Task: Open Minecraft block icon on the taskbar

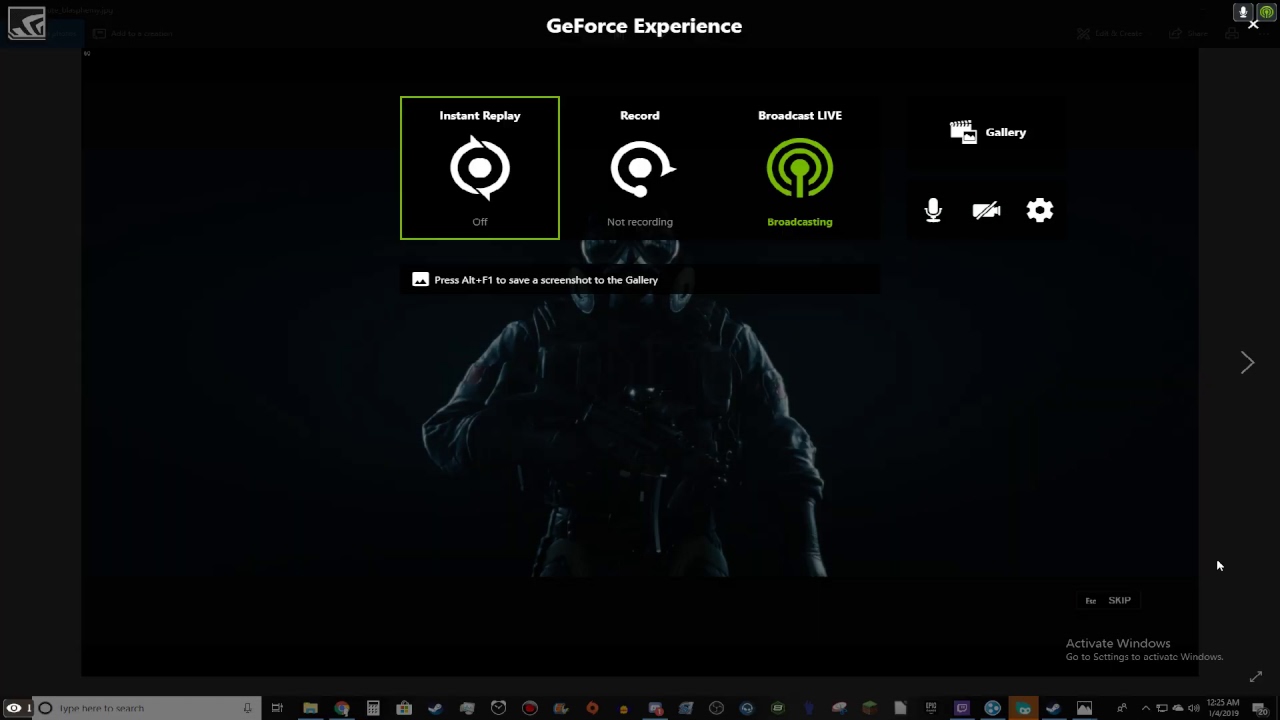Action: [870, 708]
